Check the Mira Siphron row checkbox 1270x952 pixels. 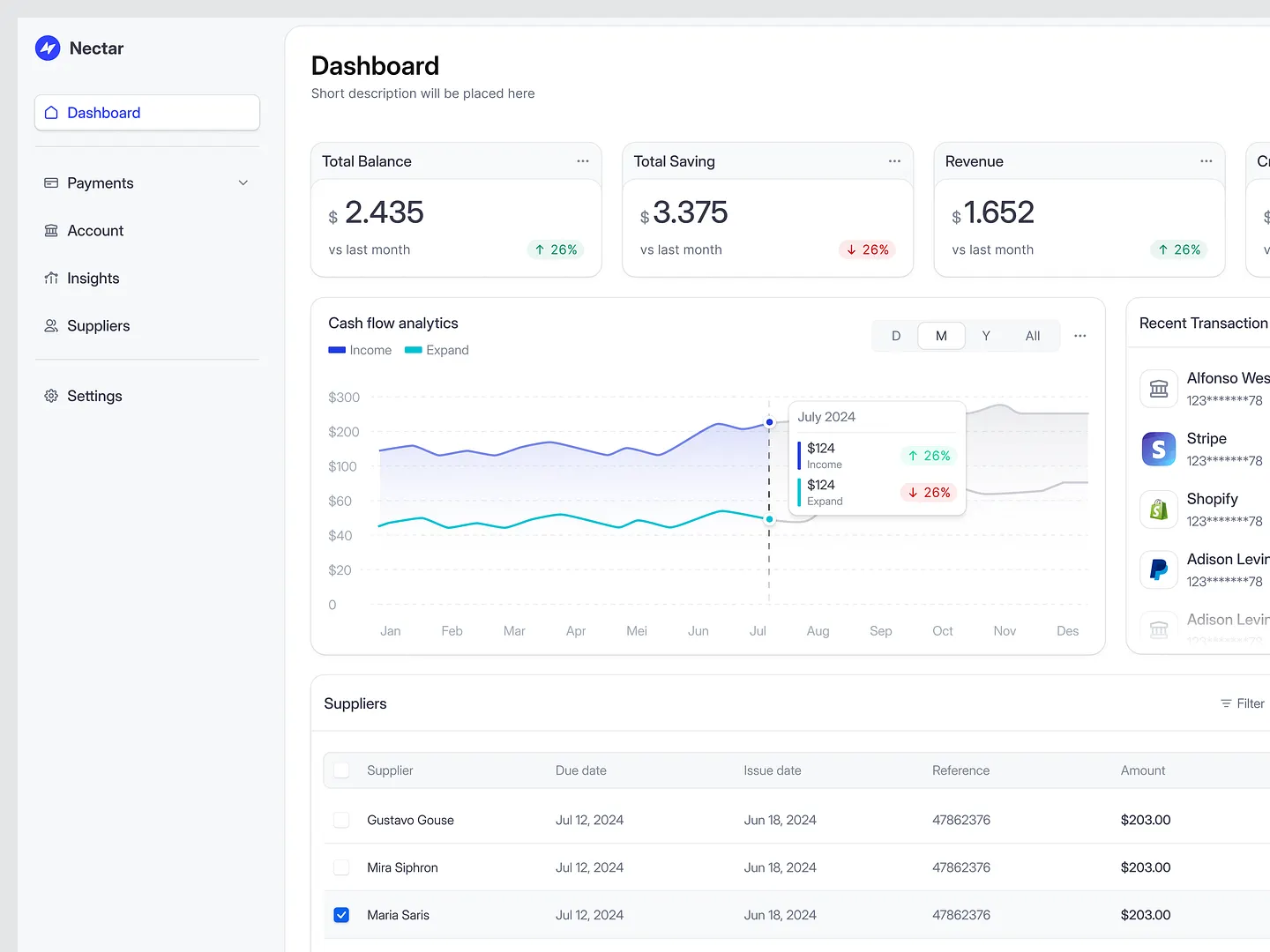[341, 867]
